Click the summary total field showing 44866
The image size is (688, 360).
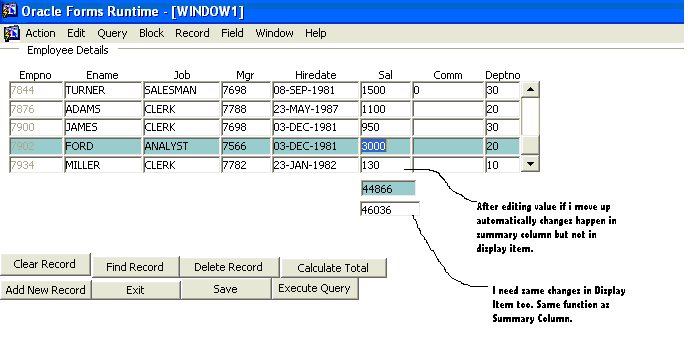388,189
